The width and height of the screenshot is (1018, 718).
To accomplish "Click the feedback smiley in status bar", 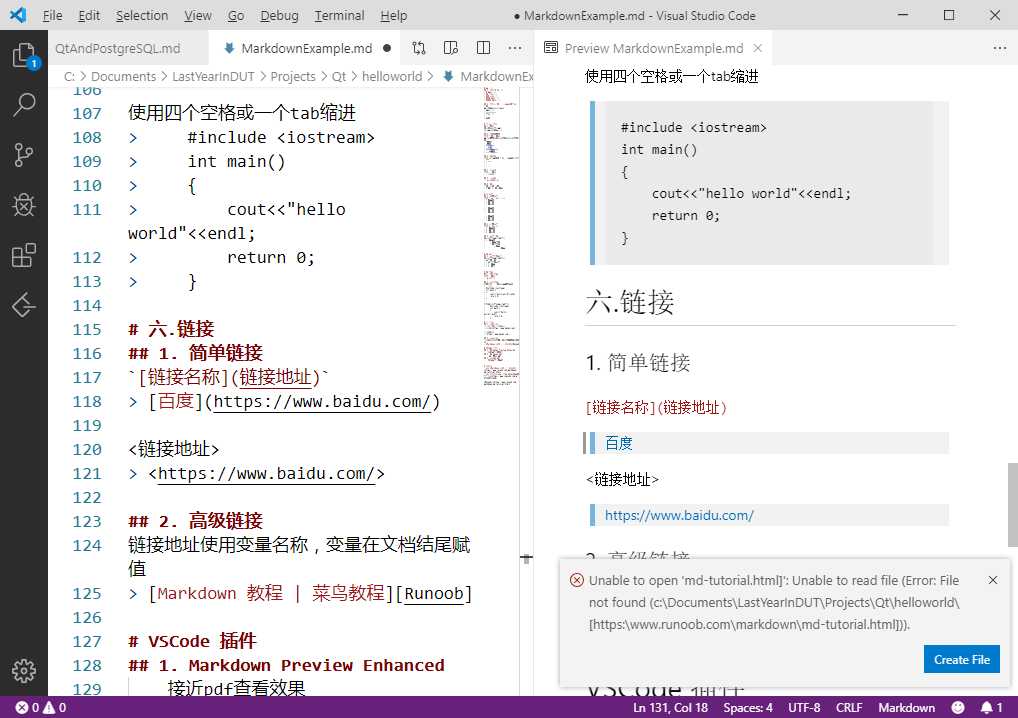I will point(958,708).
